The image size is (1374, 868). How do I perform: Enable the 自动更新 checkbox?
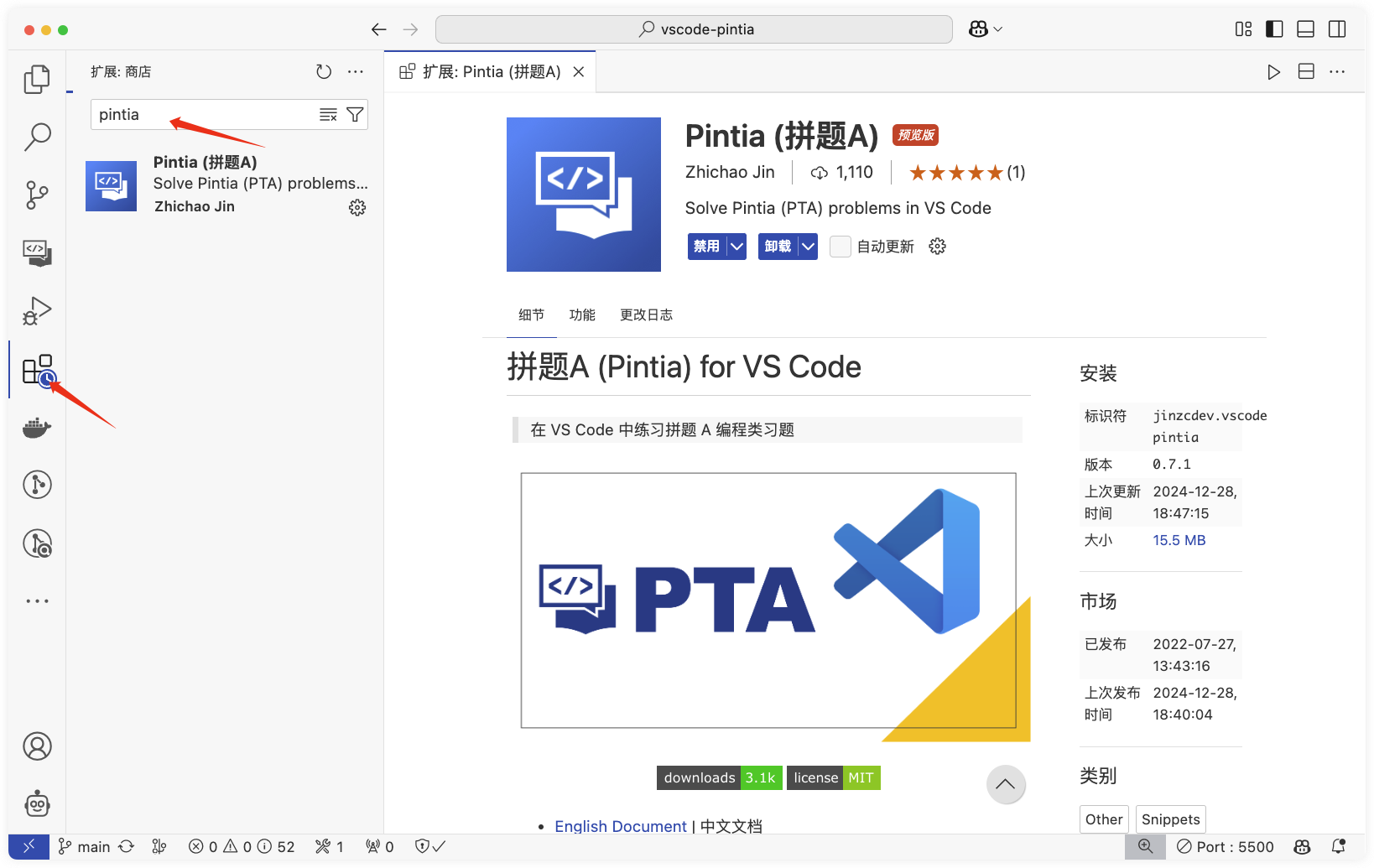[x=840, y=246]
